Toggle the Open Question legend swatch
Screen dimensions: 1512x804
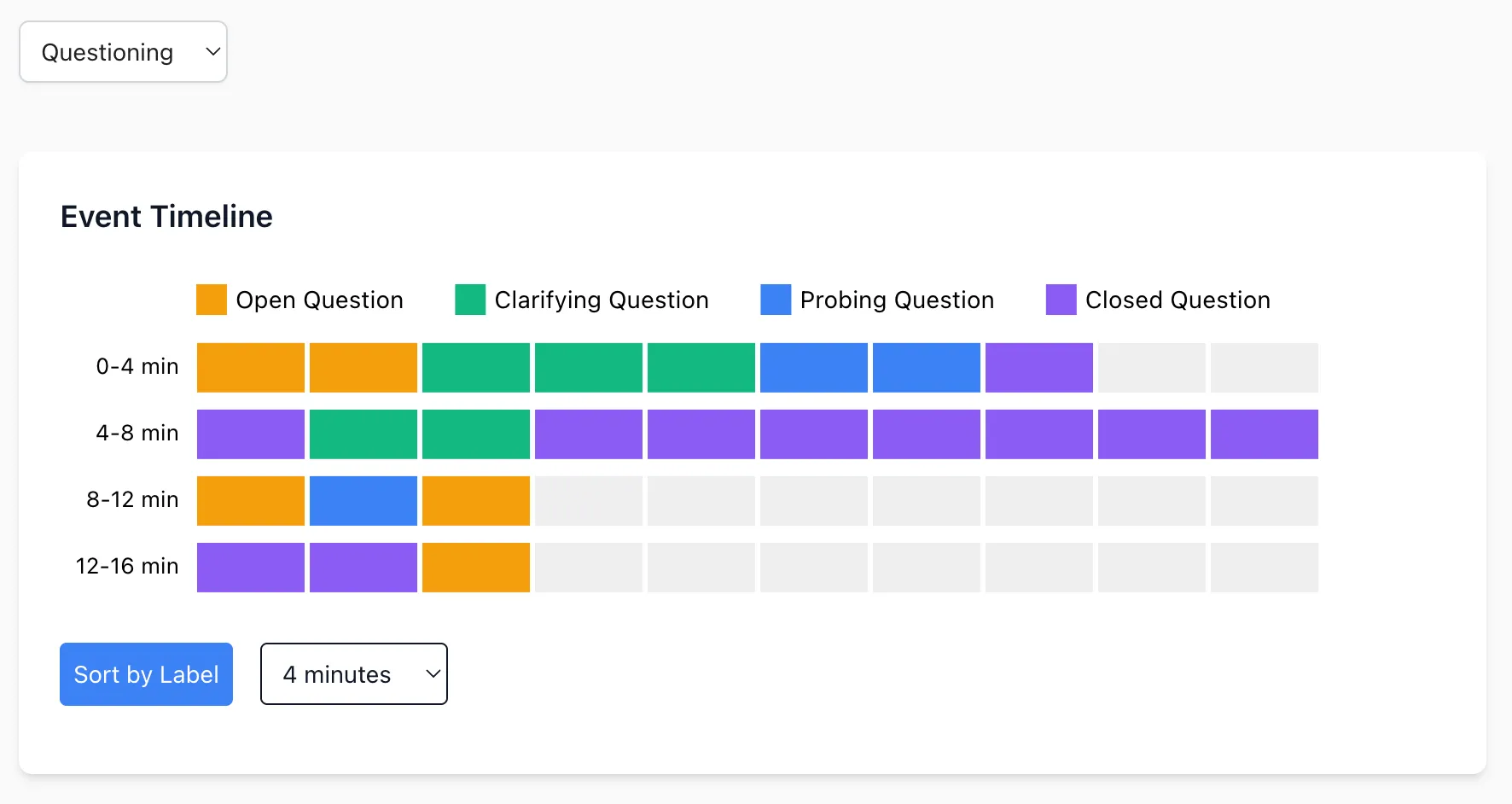(x=212, y=300)
